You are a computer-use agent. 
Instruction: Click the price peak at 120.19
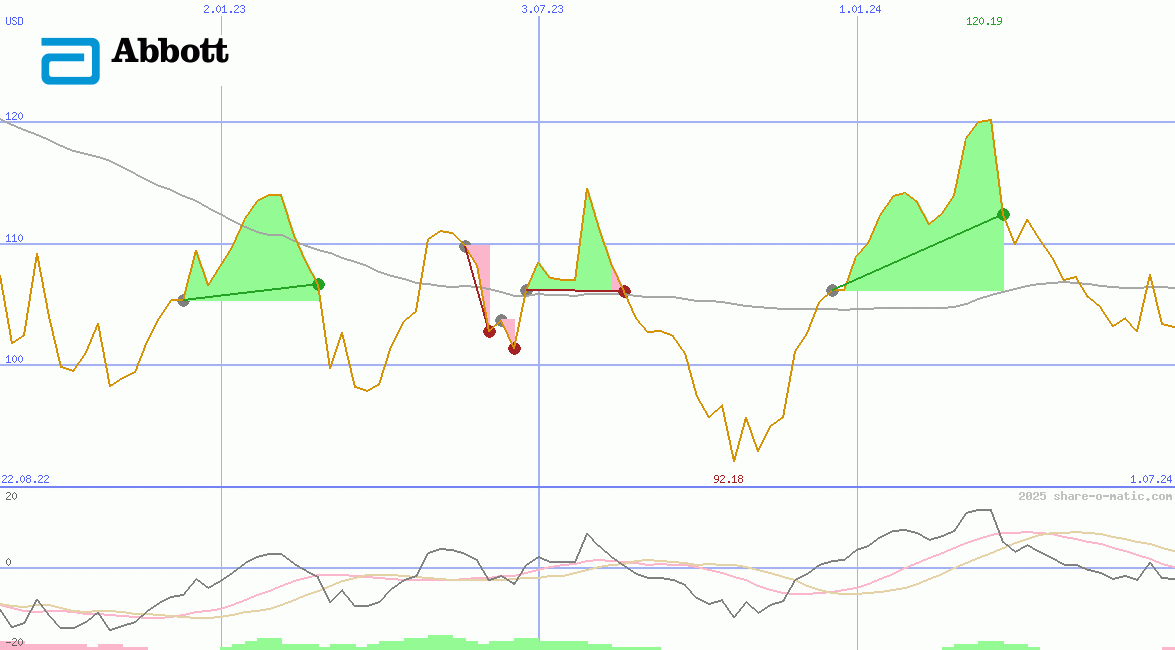coord(991,120)
